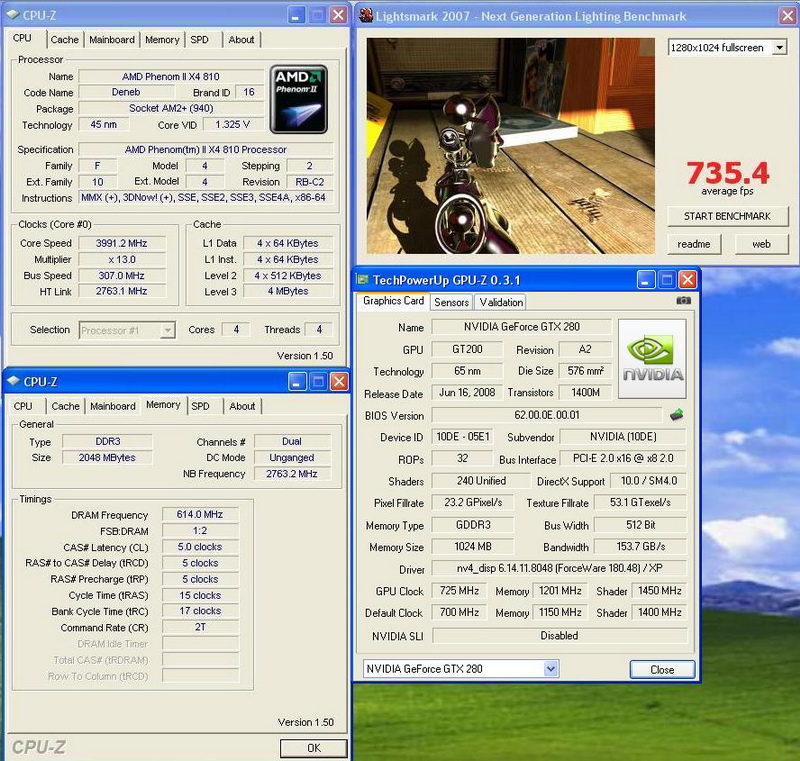Click the BIOS save chip icon in GPU-Z

[677, 415]
